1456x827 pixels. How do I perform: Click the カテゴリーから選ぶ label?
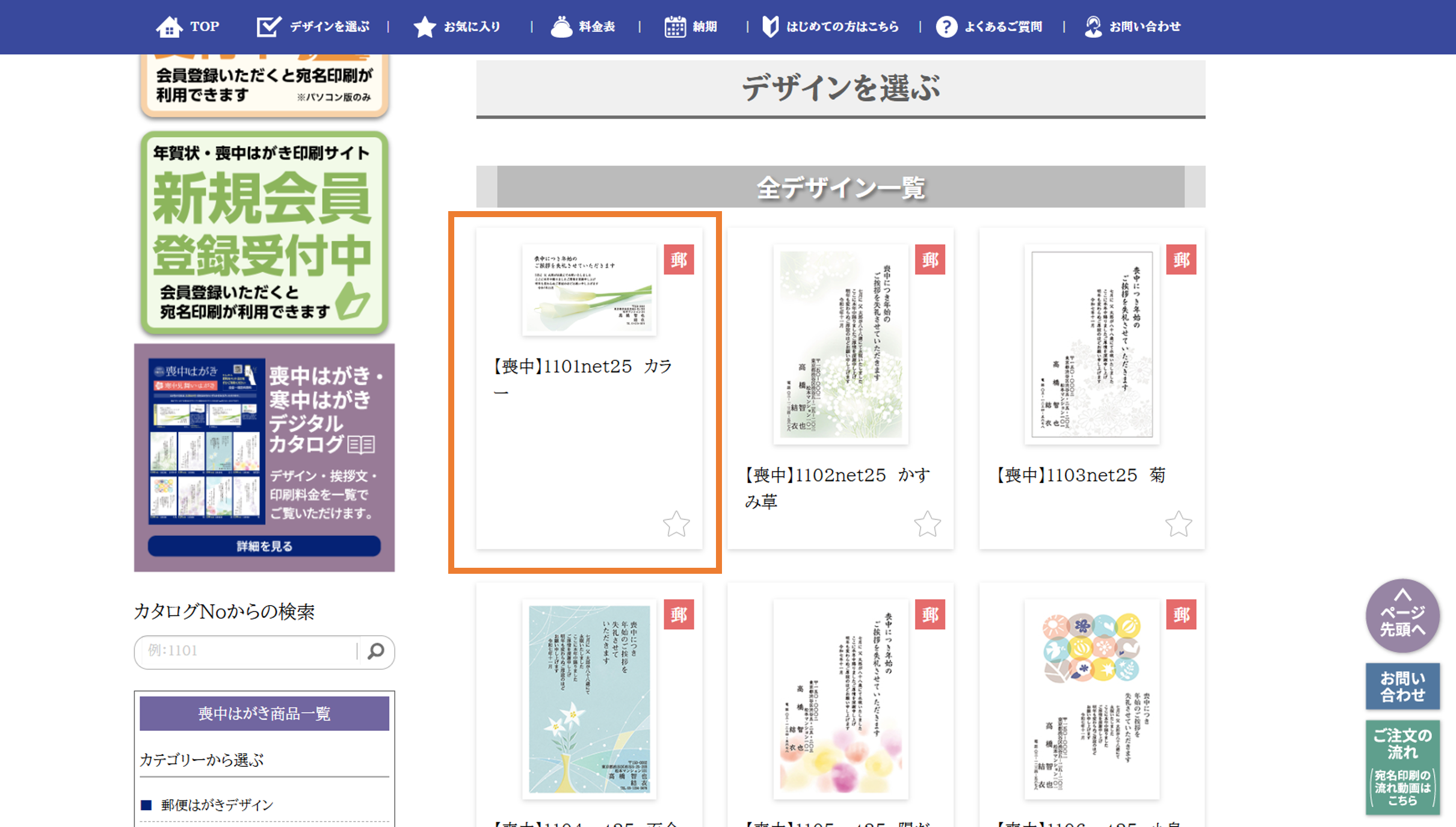[202, 760]
